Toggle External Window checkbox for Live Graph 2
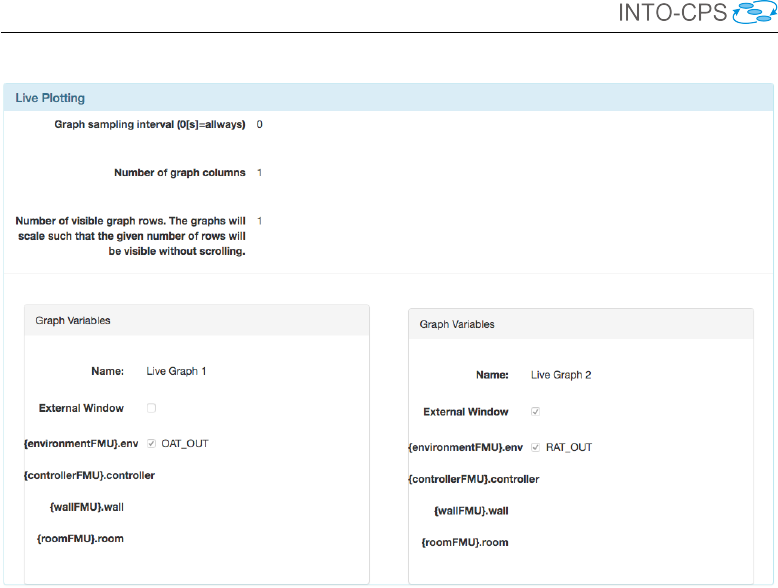The width and height of the screenshot is (778, 588). pos(535,411)
